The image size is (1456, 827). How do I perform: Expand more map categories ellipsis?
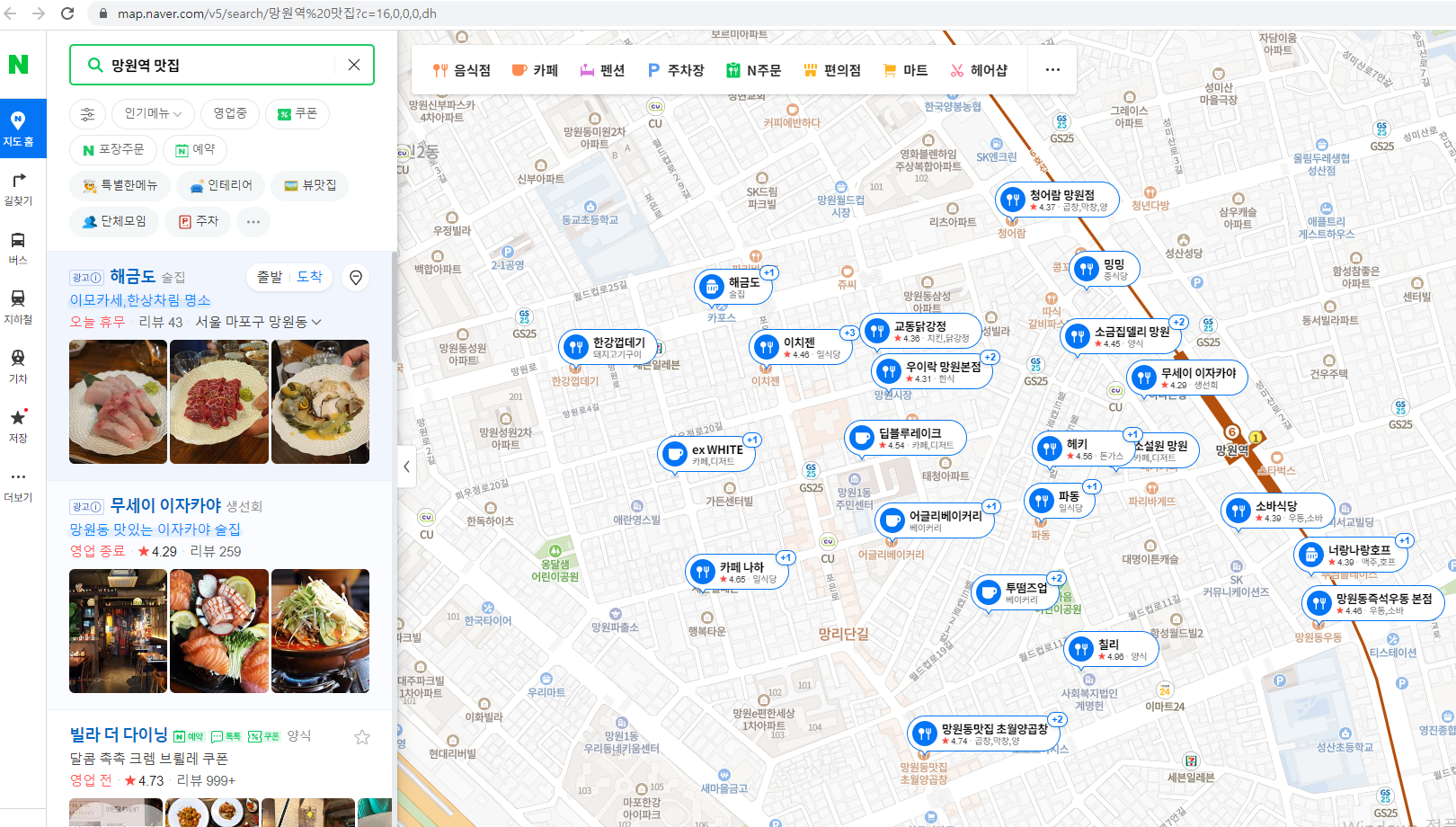(1052, 70)
